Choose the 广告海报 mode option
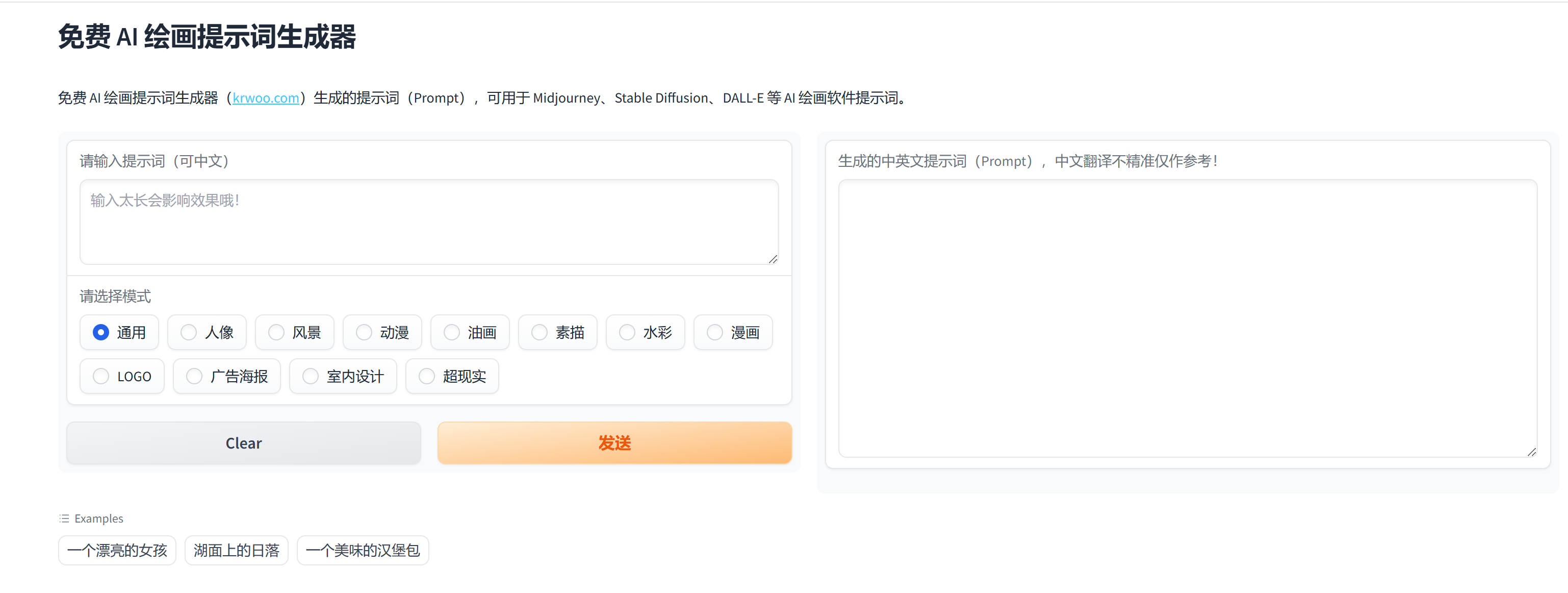Image resolution: width=1568 pixels, height=593 pixels. coord(194,376)
